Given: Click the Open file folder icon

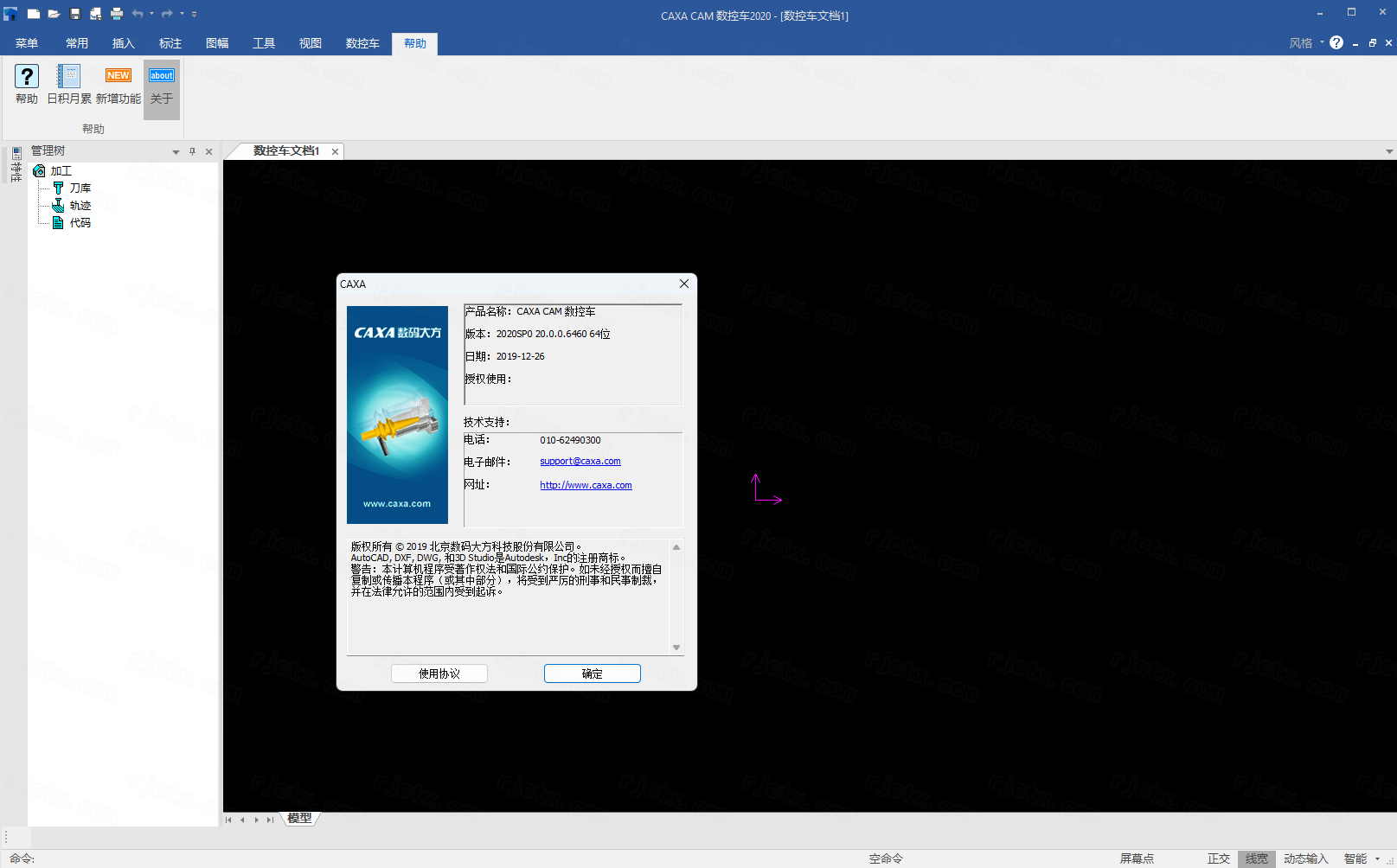Looking at the screenshot, I should 54,14.
